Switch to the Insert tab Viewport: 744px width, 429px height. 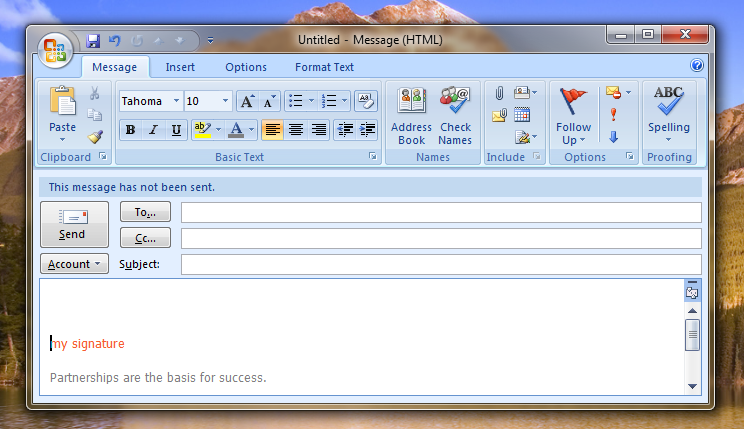[180, 67]
